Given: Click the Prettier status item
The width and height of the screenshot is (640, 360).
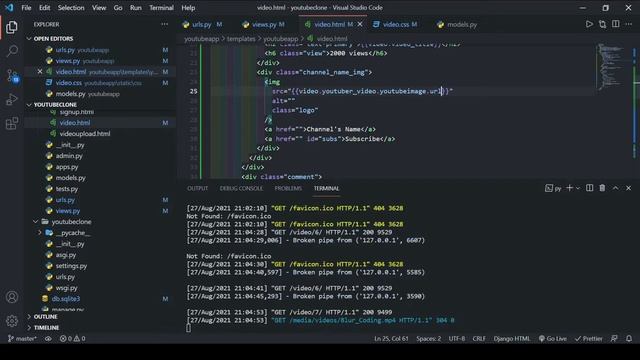Looking at the screenshot, I should (x=589, y=338).
